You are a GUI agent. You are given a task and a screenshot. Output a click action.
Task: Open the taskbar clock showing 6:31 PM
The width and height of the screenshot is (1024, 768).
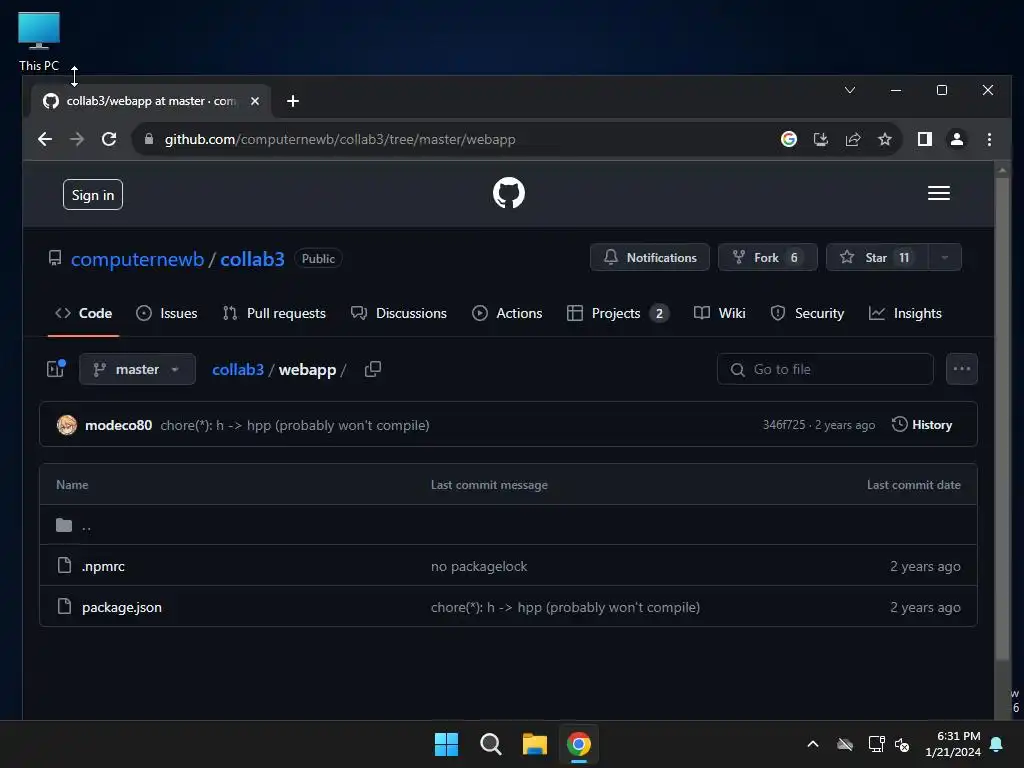(953, 744)
